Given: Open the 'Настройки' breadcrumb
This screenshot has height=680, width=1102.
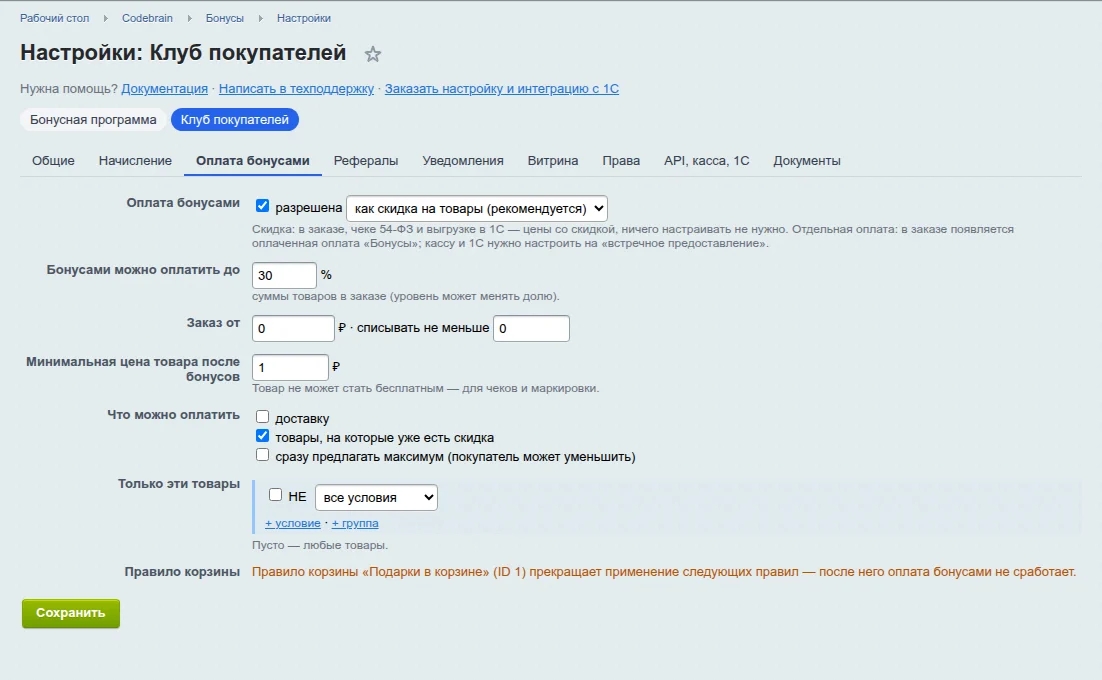Looking at the screenshot, I should point(304,18).
